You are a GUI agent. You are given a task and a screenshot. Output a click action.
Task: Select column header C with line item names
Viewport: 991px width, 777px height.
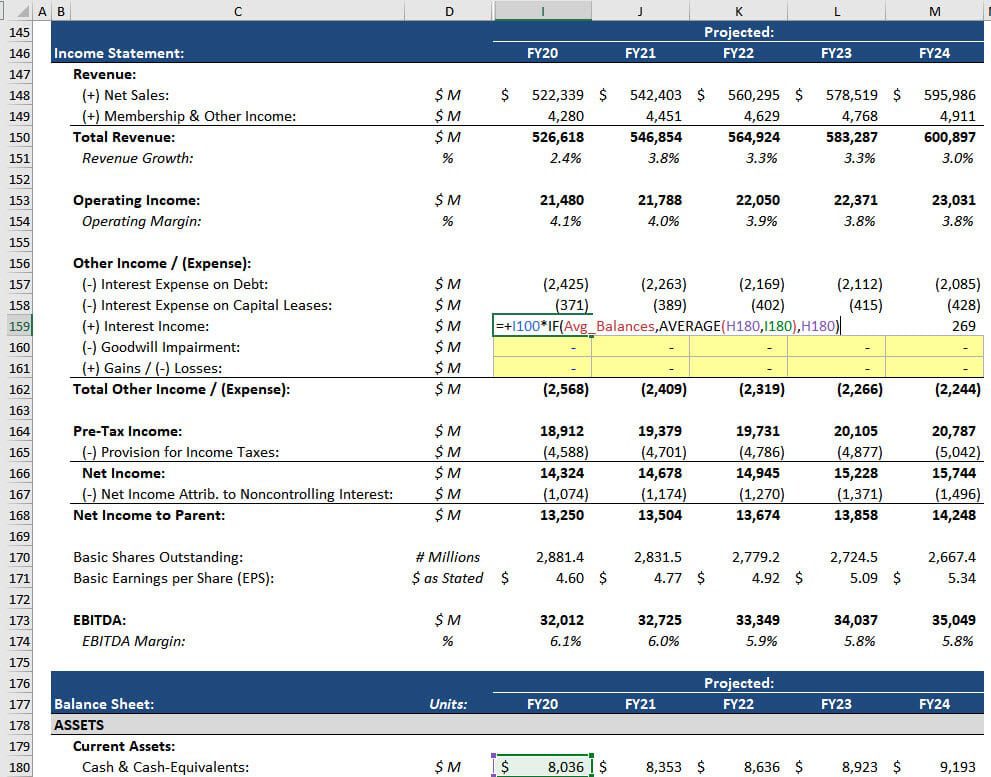pyautogui.click(x=237, y=11)
